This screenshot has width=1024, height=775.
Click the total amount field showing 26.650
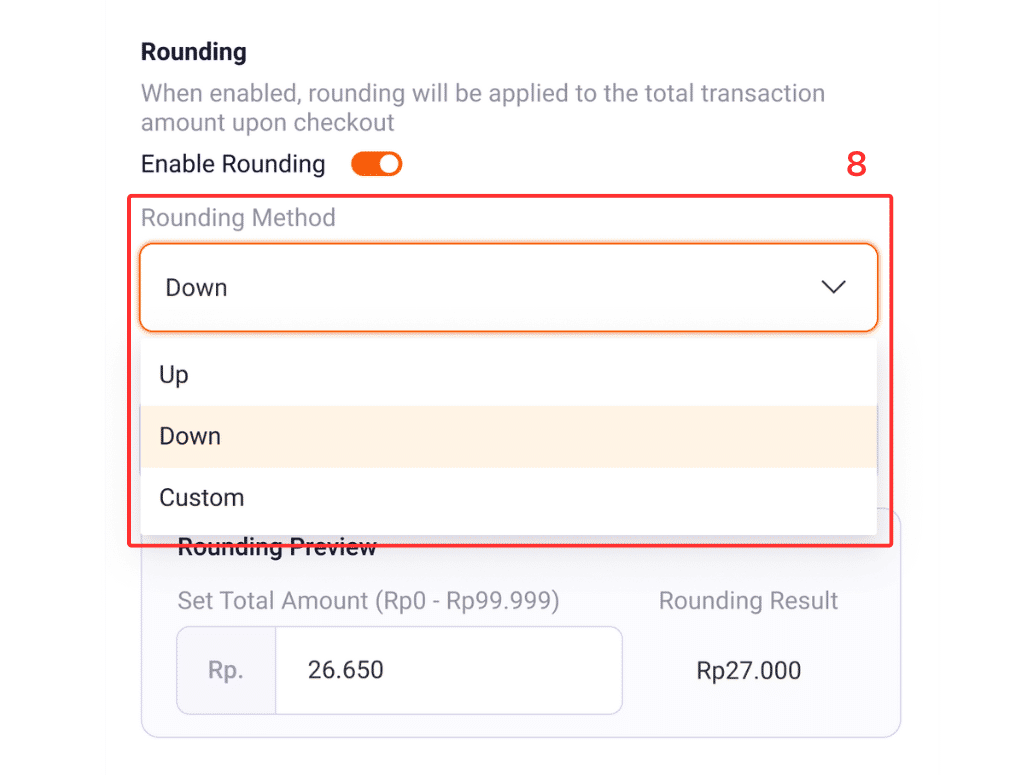pyautogui.click(x=448, y=670)
